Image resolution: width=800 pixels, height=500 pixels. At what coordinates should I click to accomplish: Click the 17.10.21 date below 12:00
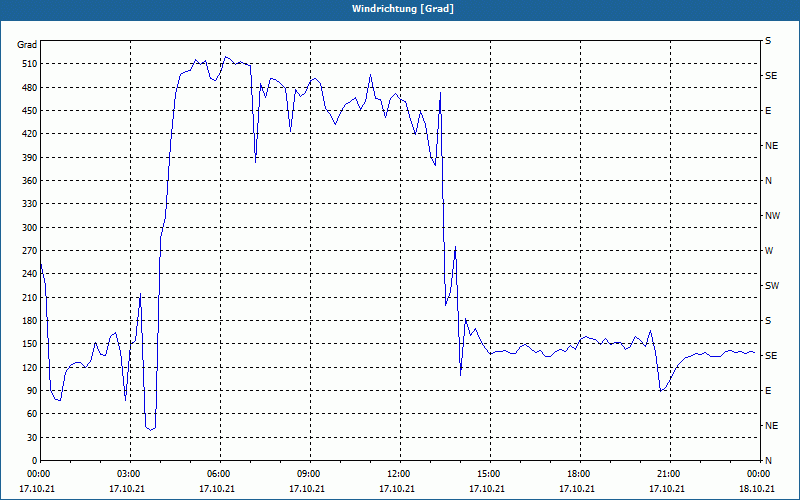click(x=397, y=489)
